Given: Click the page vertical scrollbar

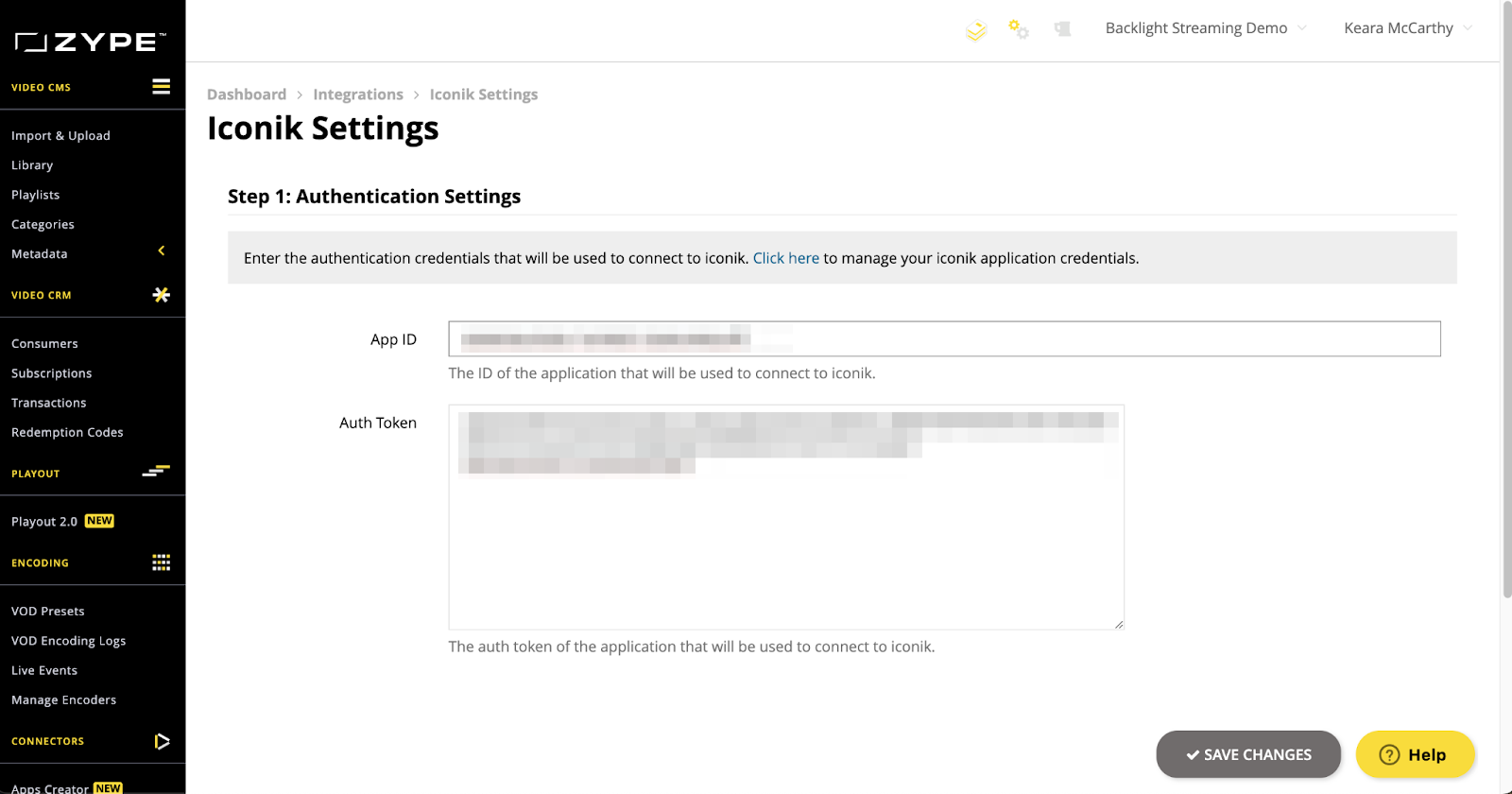Looking at the screenshot, I should (x=1506, y=301).
